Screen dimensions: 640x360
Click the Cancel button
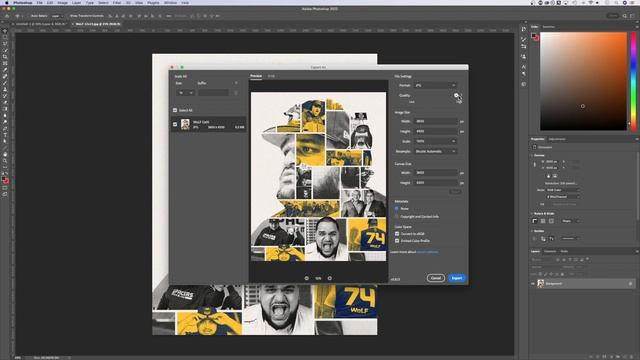(x=436, y=278)
